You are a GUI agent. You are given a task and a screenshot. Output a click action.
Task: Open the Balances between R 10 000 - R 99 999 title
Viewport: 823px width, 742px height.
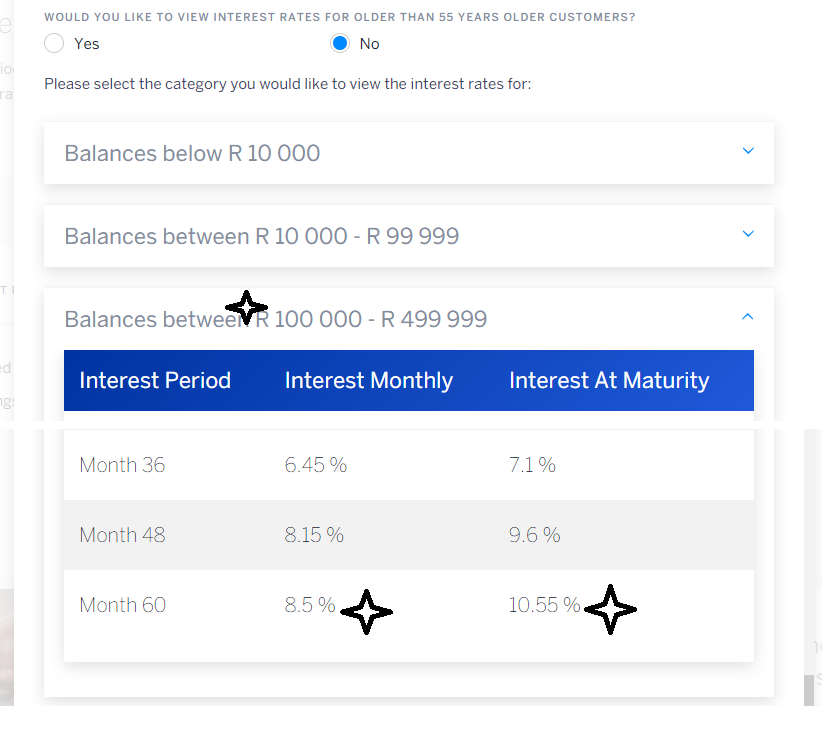pos(261,236)
